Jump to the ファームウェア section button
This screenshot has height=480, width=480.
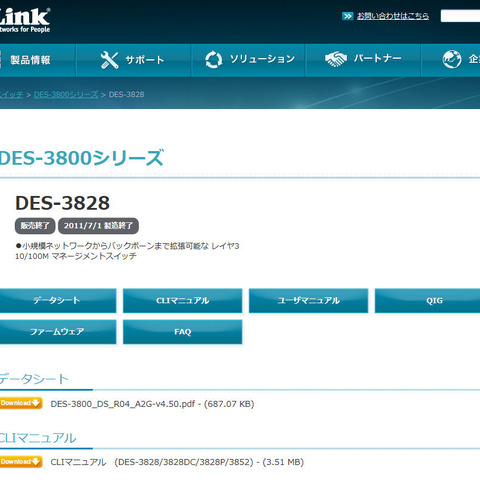[x=58, y=332]
